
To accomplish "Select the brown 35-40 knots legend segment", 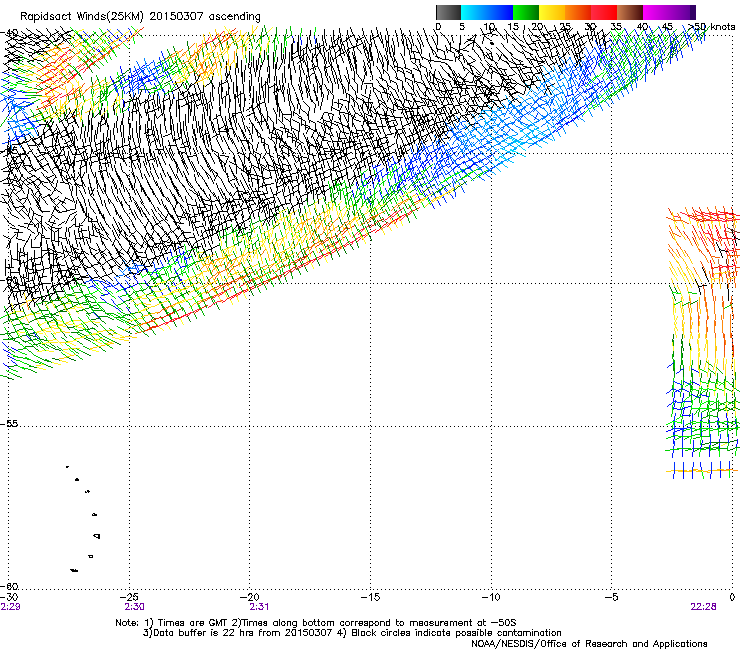I will click(630, 12).
